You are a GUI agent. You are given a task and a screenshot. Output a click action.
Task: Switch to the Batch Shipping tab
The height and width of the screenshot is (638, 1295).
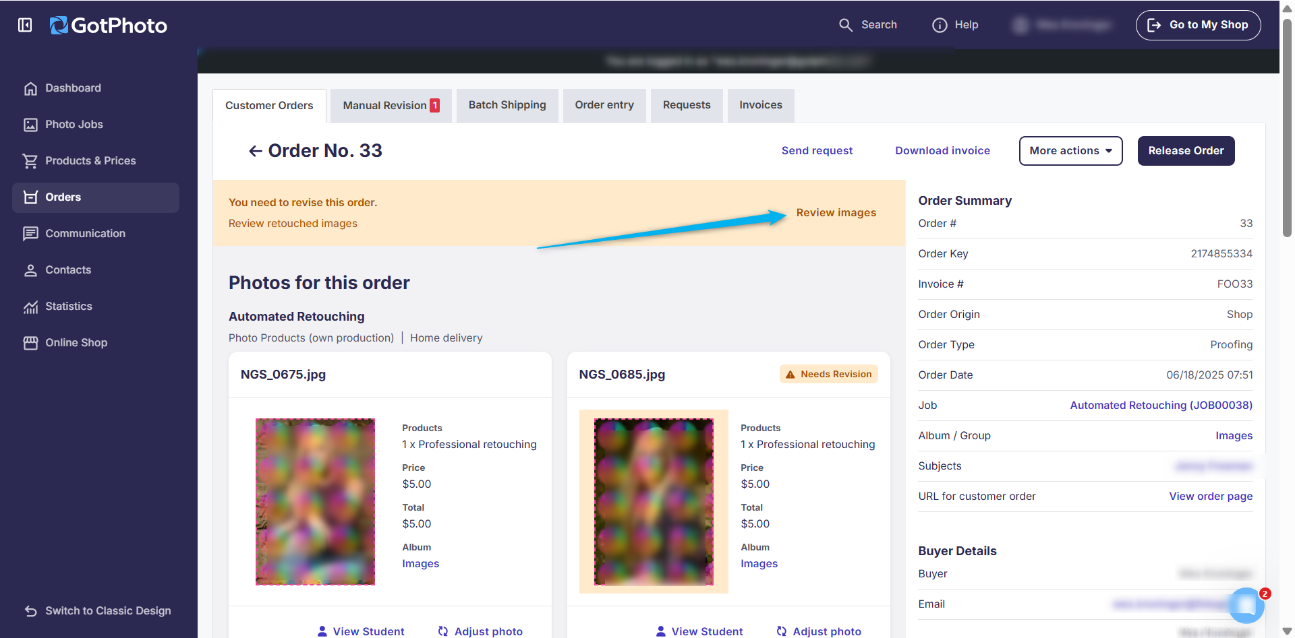tap(507, 105)
